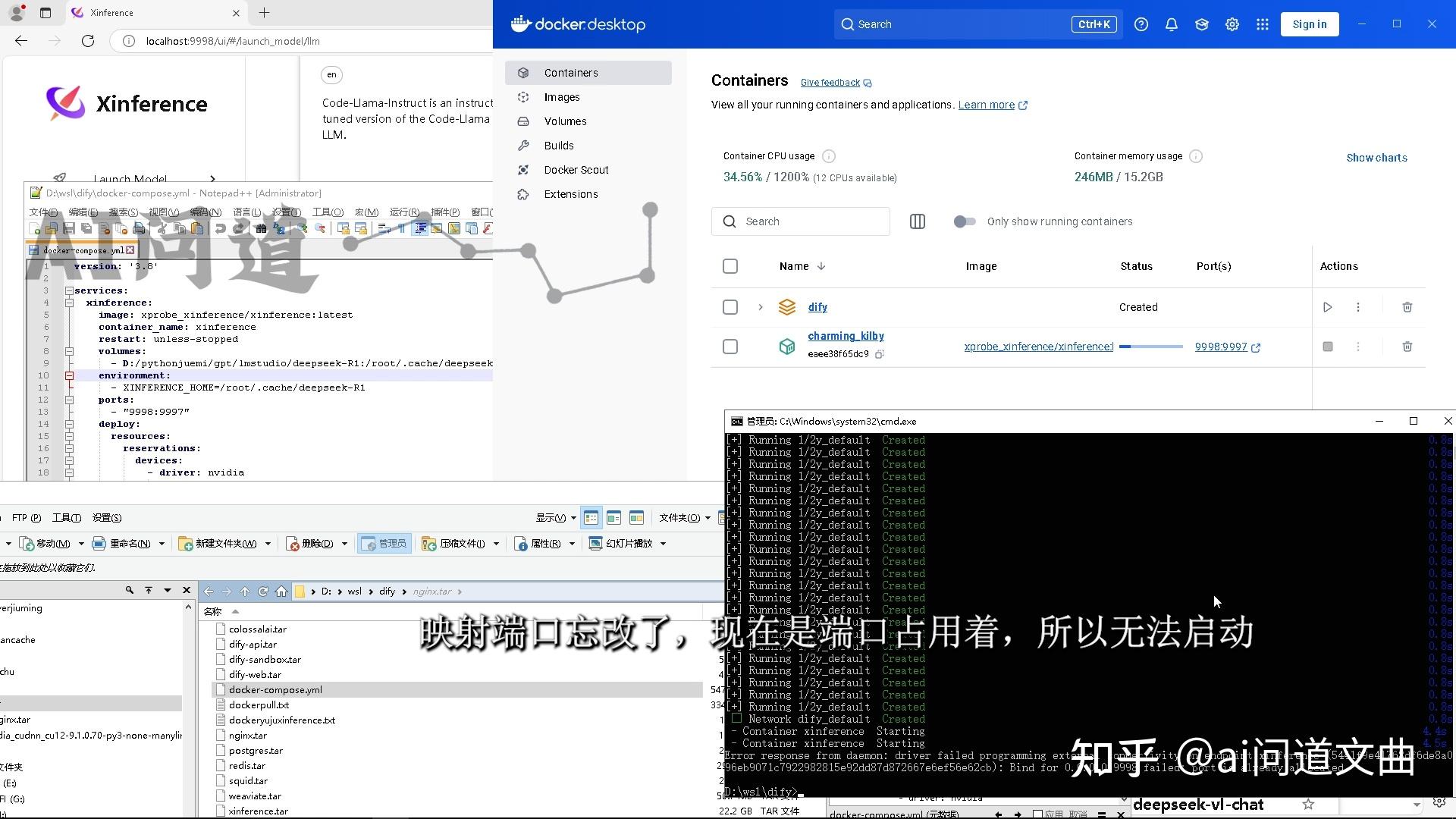Click the Sign in button in Docker Desktop
The image size is (1456, 819).
coord(1310,24)
